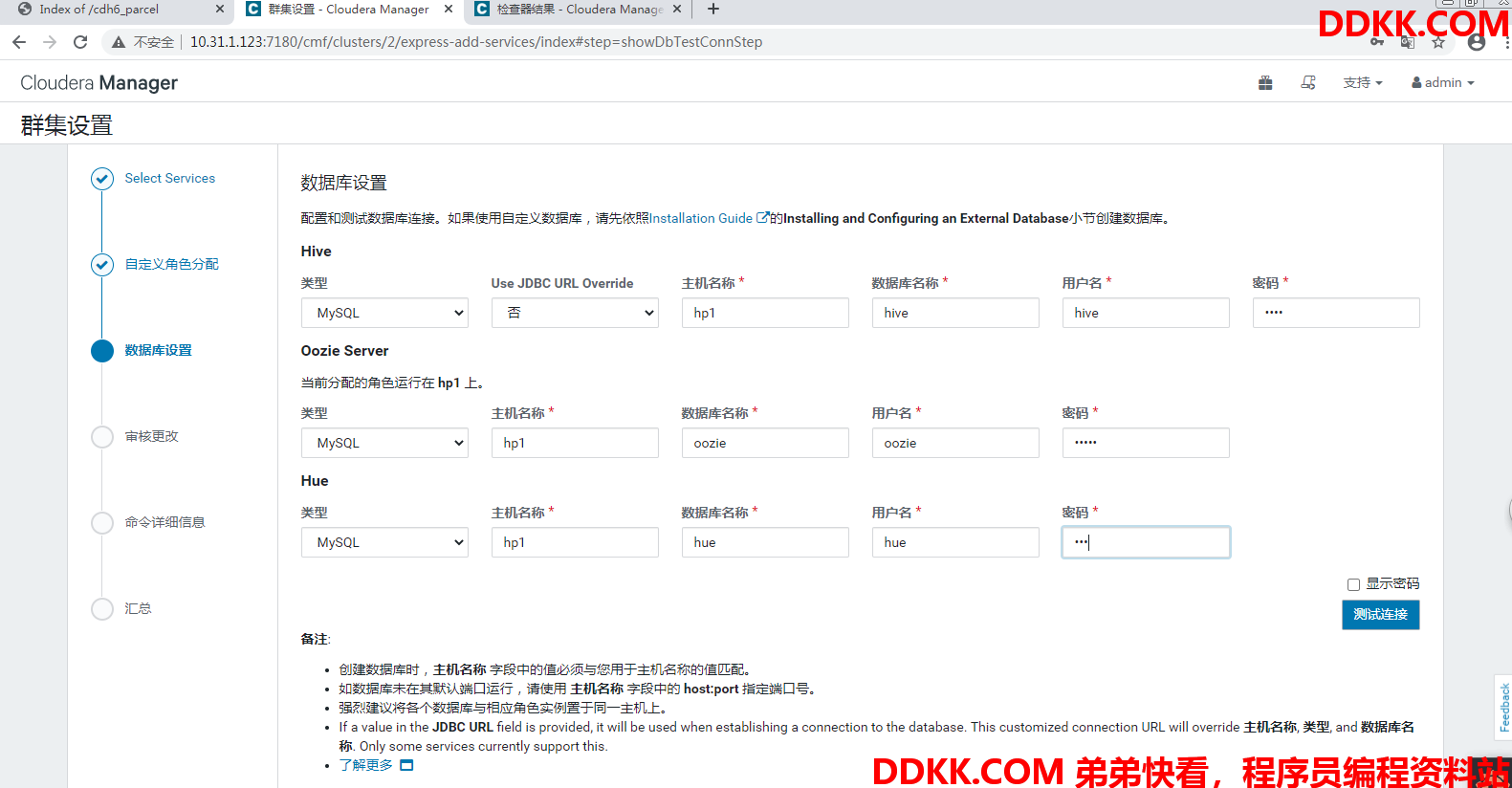This screenshot has height=788, width=1512.
Task: Expand the admin user menu
Action: coord(1442,83)
